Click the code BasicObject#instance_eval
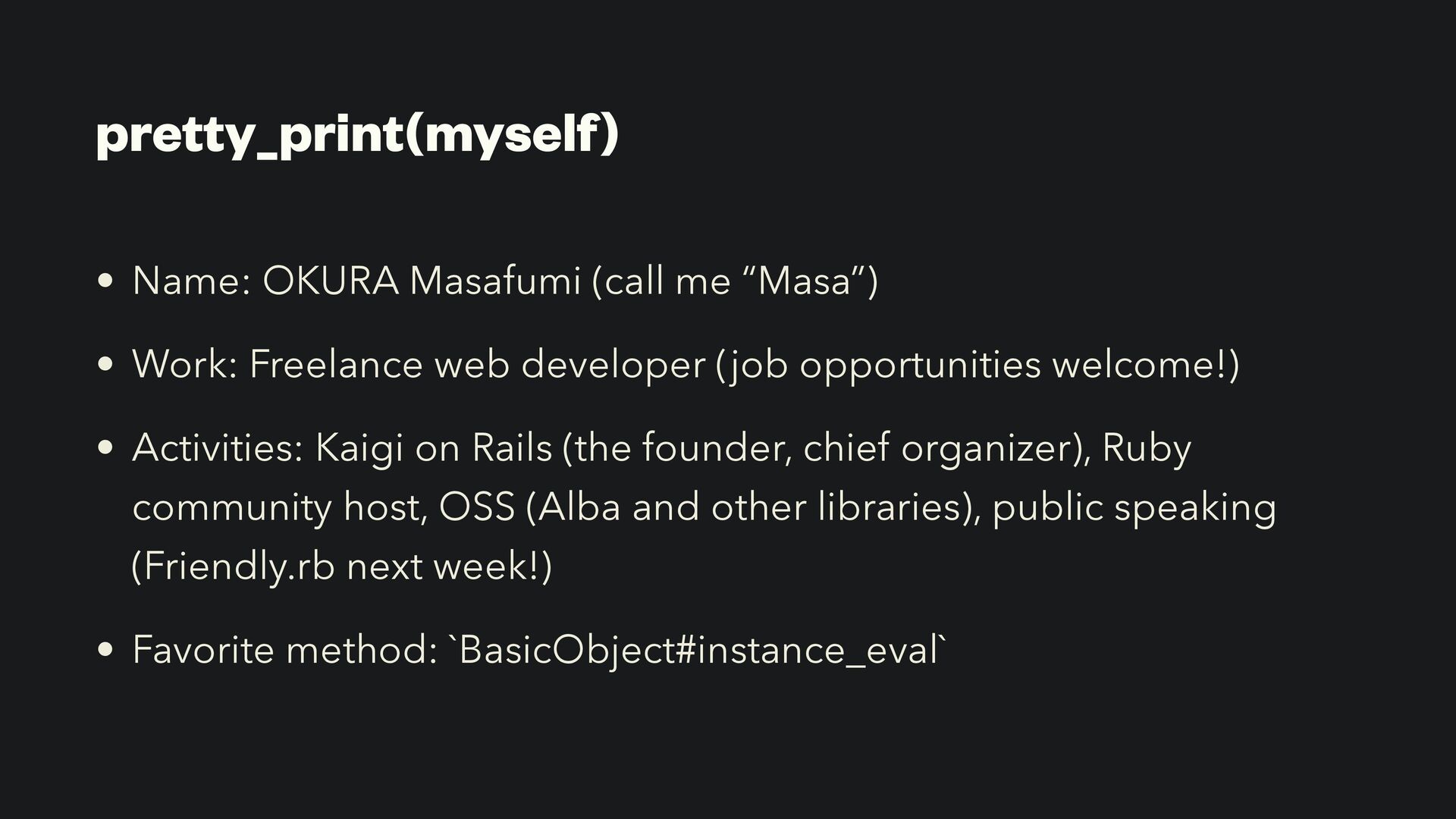 pyautogui.click(x=699, y=651)
